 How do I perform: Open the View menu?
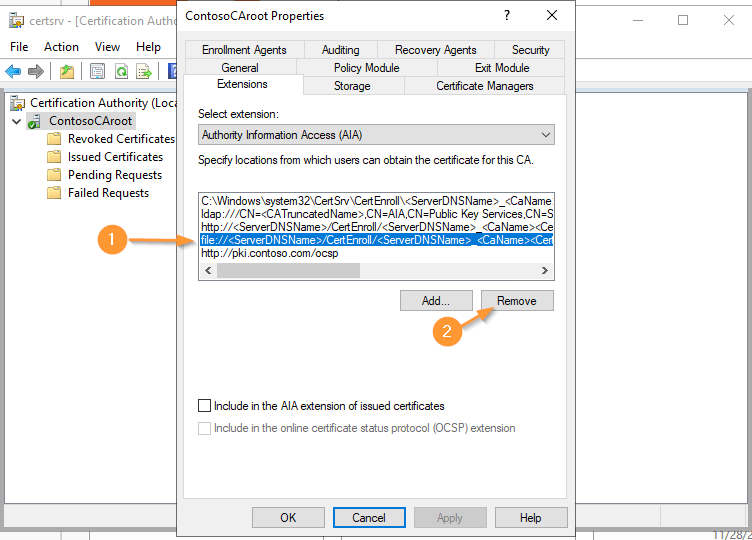coord(107,47)
